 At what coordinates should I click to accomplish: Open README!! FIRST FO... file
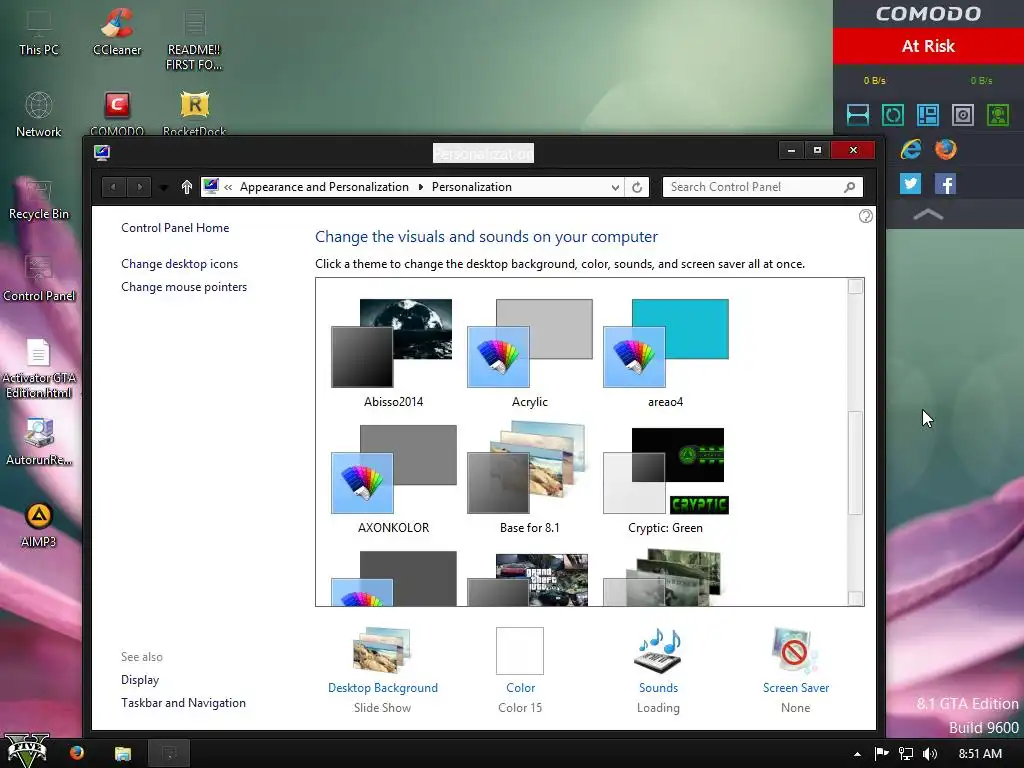194,39
